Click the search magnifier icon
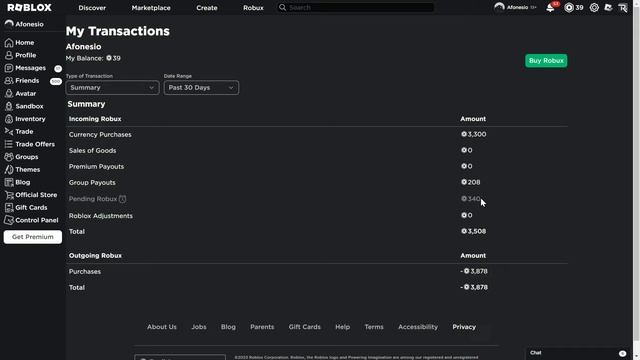Viewport: 640px width, 360px height. pyautogui.click(x=282, y=7)
